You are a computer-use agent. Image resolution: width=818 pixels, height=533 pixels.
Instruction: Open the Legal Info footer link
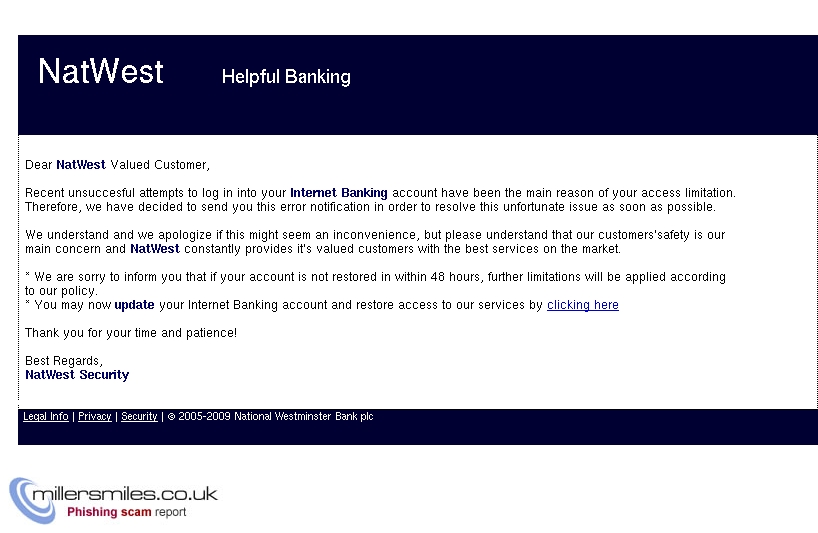click(46, 417)
